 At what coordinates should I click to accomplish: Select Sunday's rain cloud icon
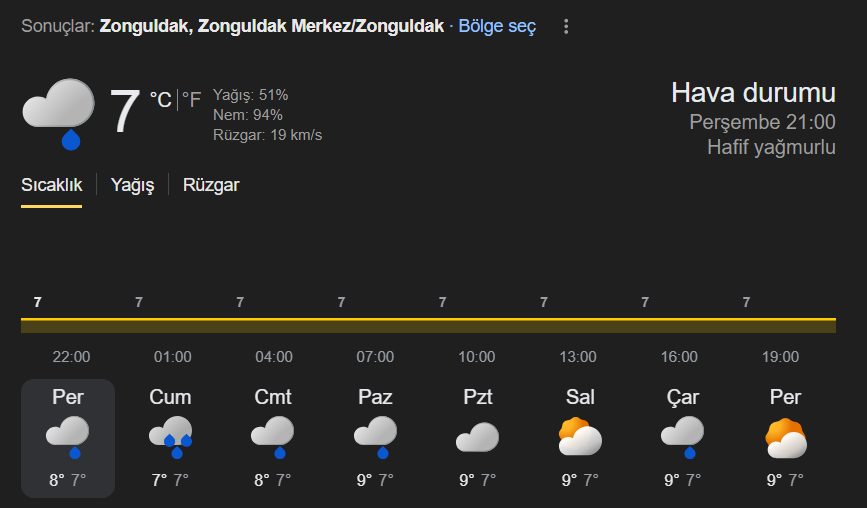[x=375, y=436]
